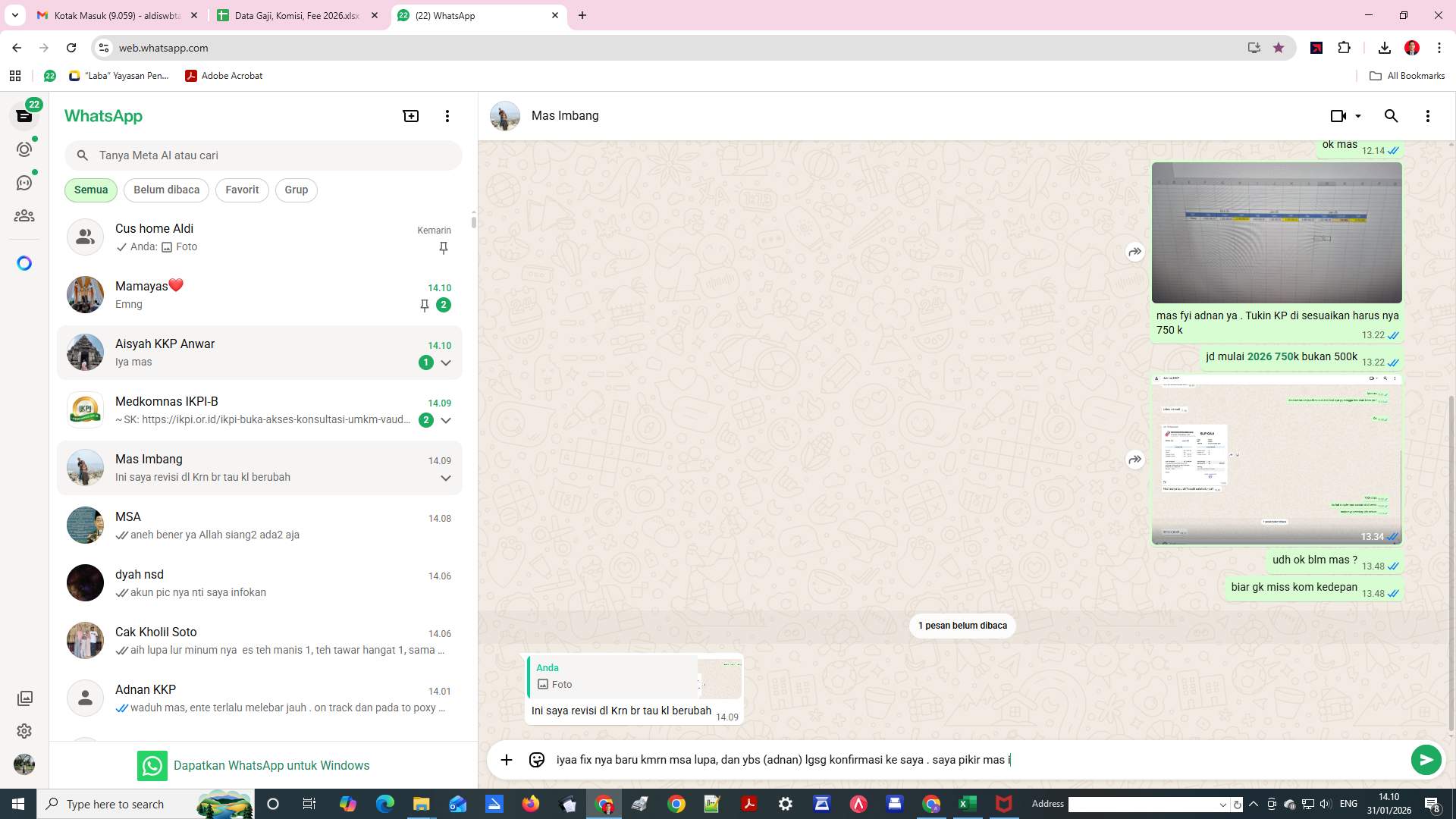1456x819 pixels.
Task: Select the Status updates icon
Action: coord(24,149)
